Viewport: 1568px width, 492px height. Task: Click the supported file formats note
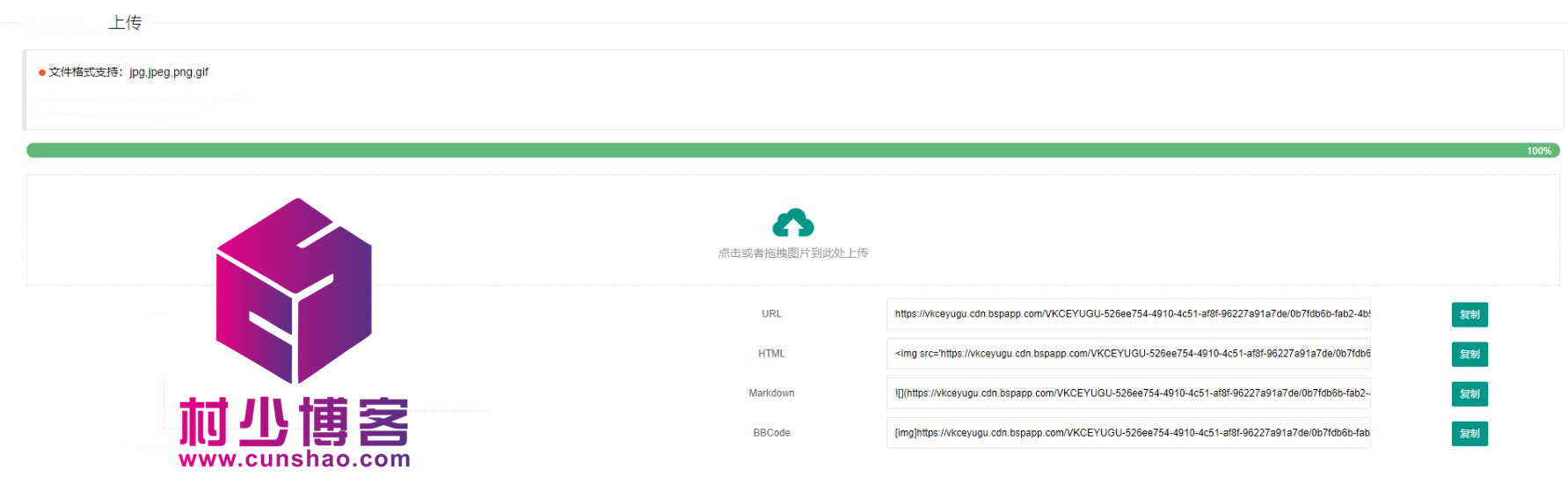click(x=128, y=72)
